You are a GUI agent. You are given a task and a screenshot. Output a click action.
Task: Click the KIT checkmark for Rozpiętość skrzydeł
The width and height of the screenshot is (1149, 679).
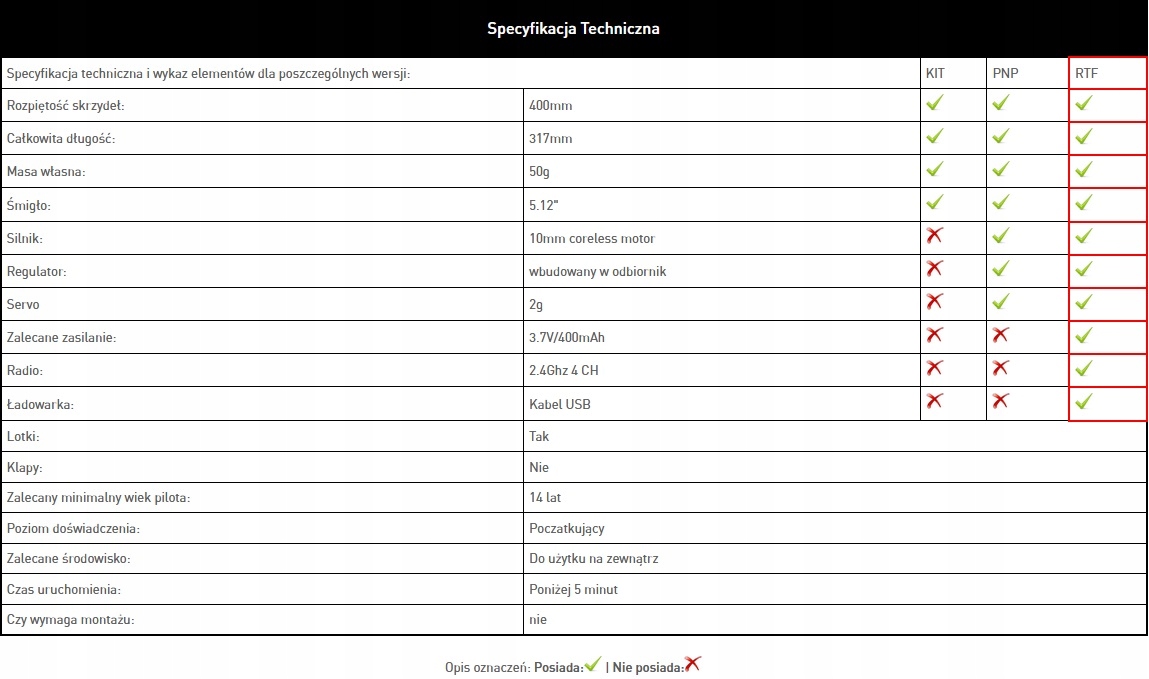click(935, 103)
